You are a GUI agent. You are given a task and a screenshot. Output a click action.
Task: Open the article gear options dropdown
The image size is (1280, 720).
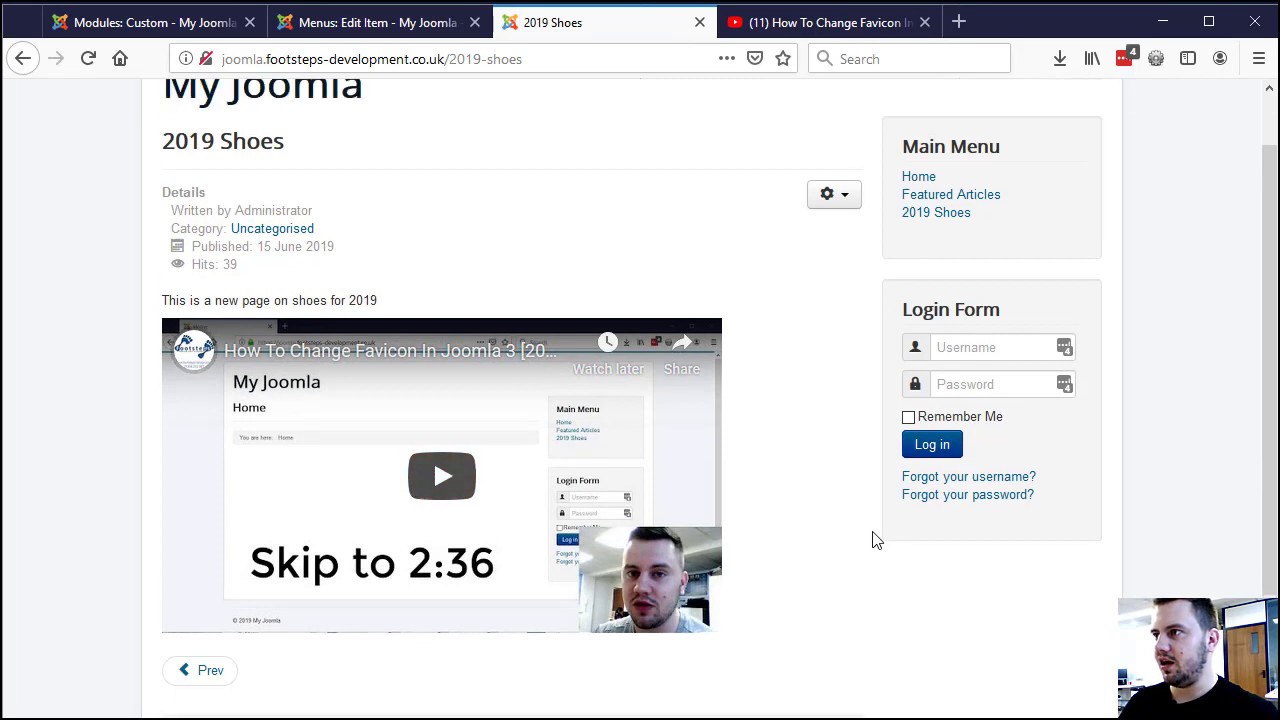(x=834, y=194)
